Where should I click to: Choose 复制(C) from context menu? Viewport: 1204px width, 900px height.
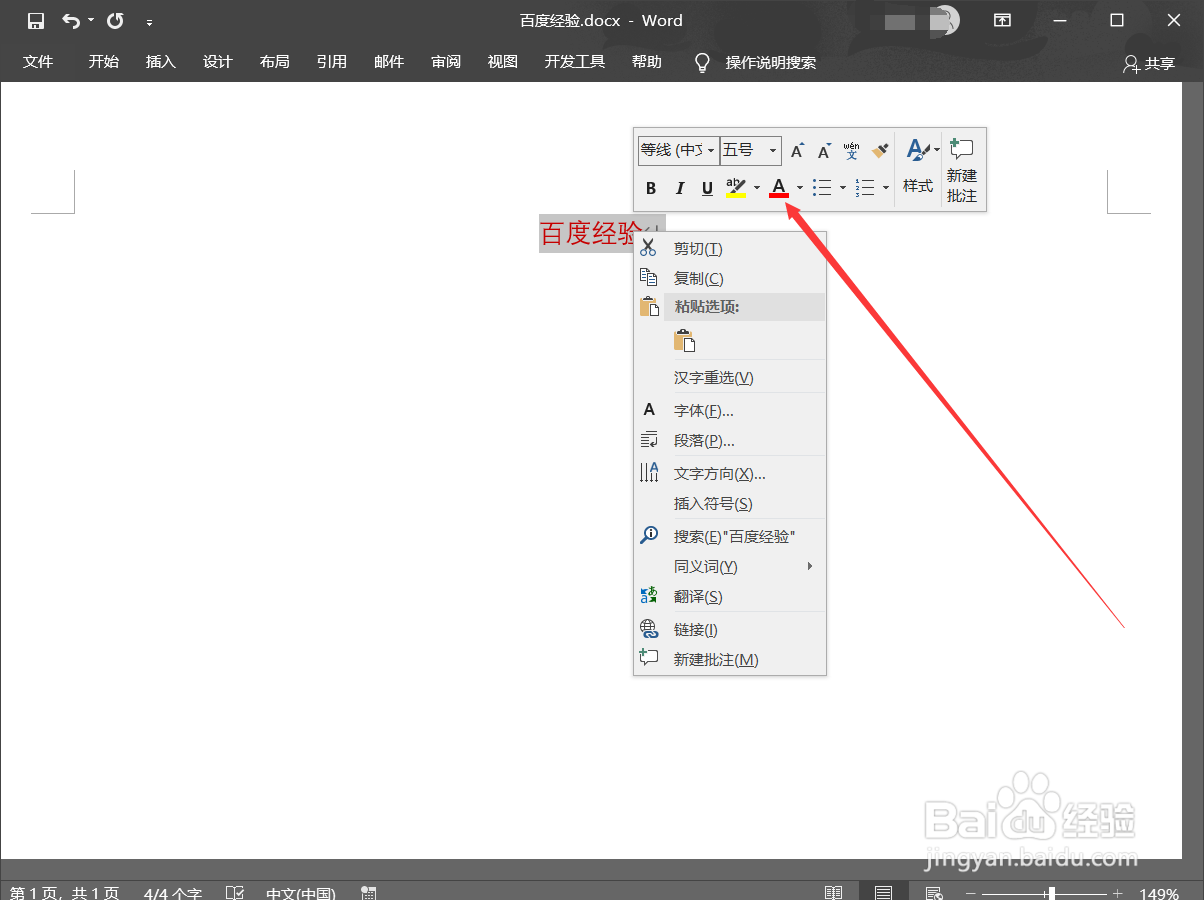(730, 278)
